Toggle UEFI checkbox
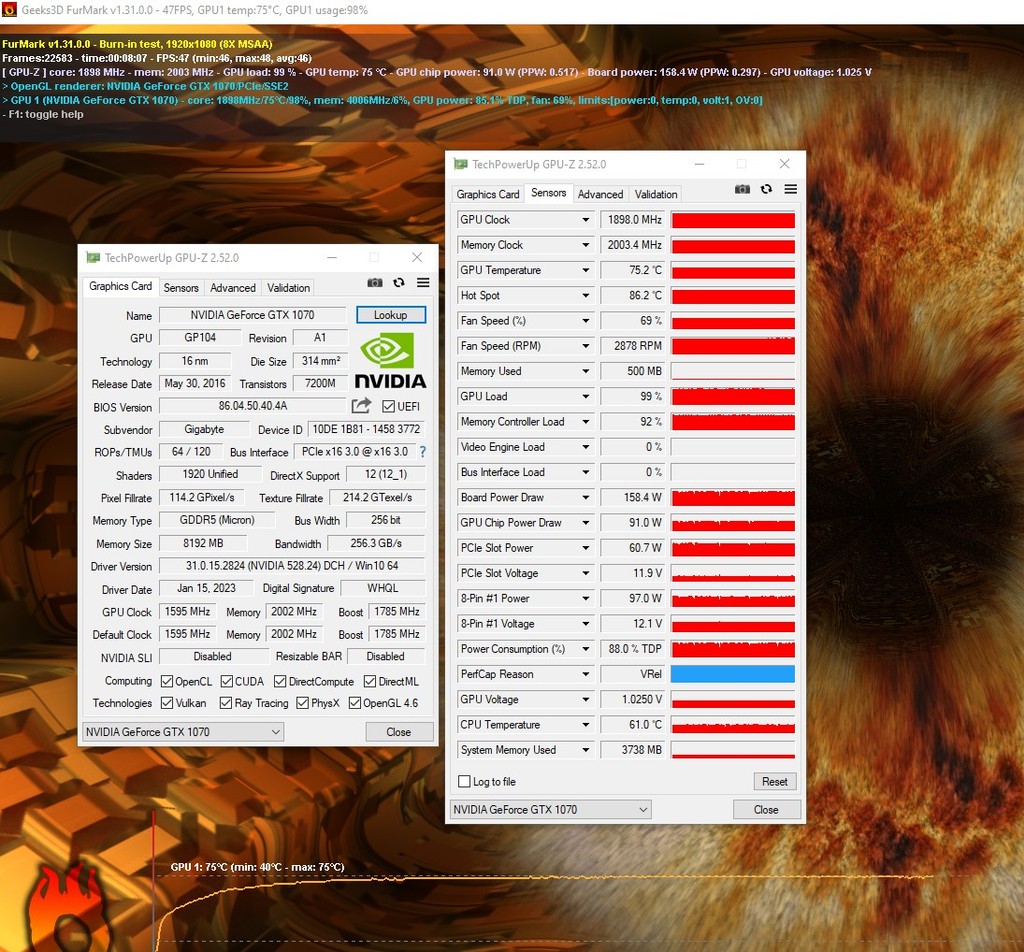The height and width of the screenshot is (952, 1024). [x=389, y=406]
